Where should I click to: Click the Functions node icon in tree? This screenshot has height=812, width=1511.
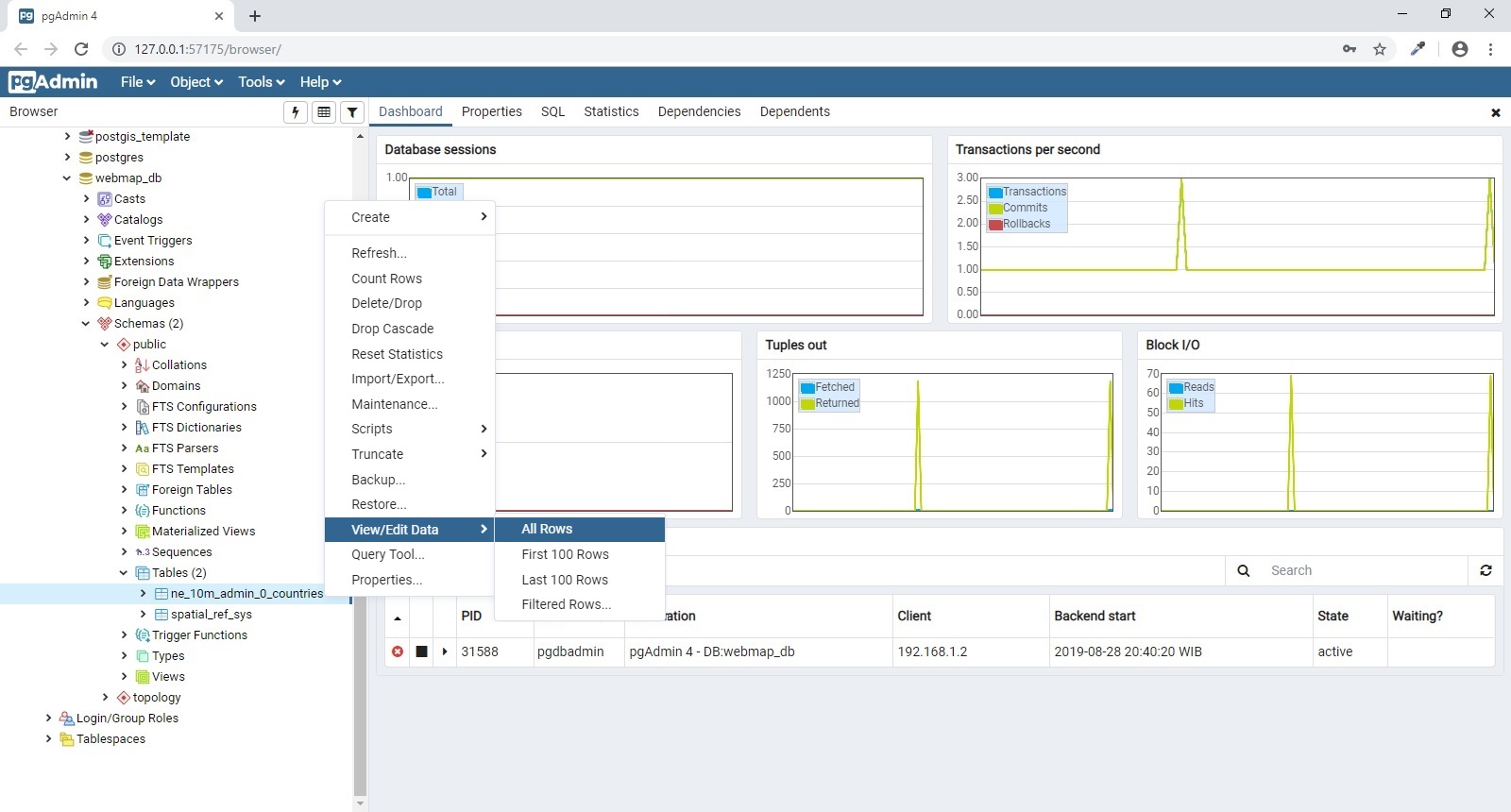point(143,511)
